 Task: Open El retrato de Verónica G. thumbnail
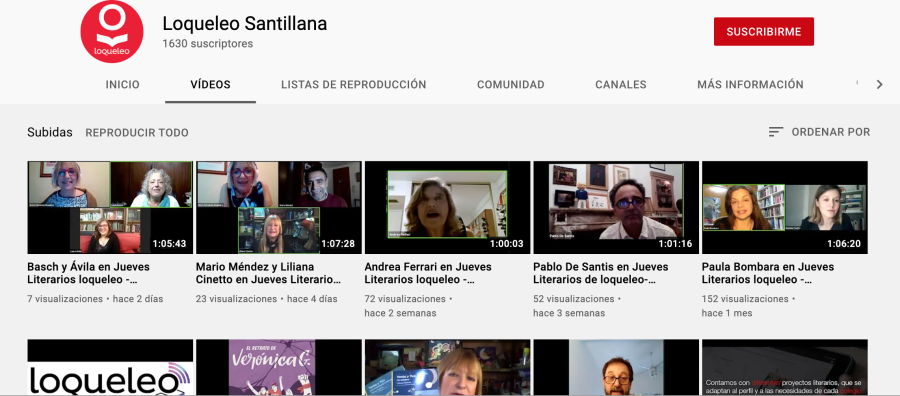[279, 367]
